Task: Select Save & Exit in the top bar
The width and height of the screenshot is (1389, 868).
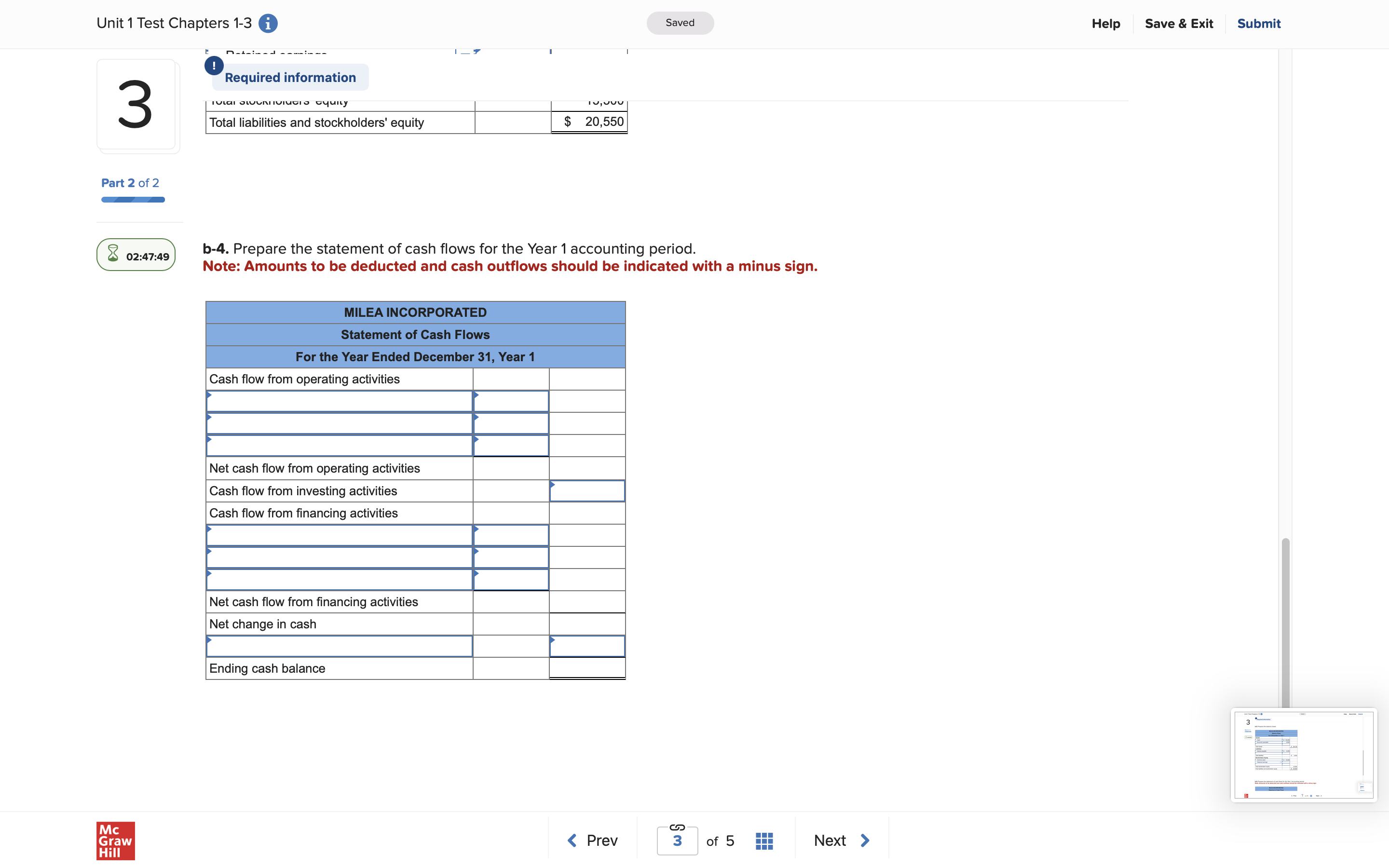Action: 1179,23
